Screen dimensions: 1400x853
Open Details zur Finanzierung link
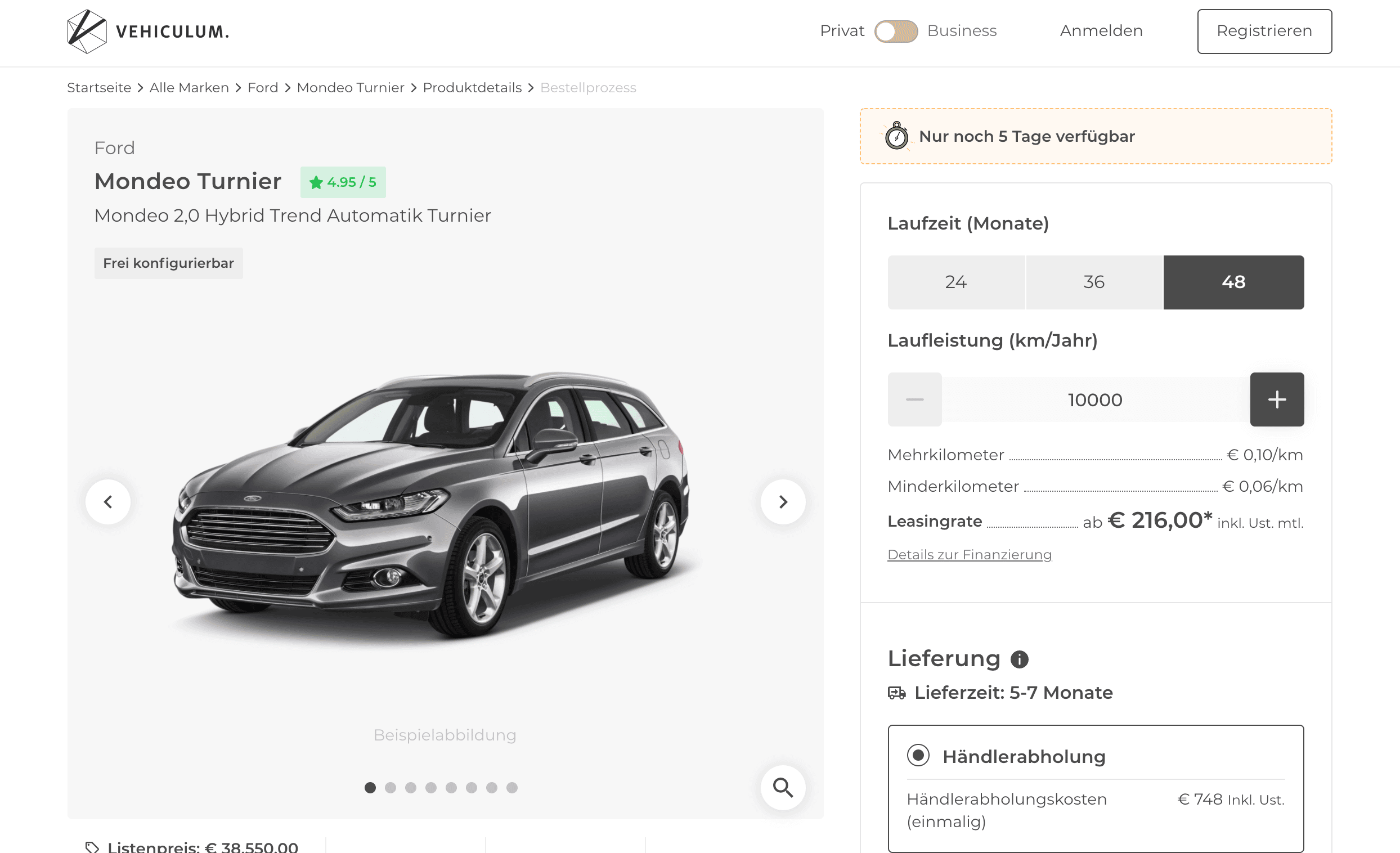[x=970, y=555]
